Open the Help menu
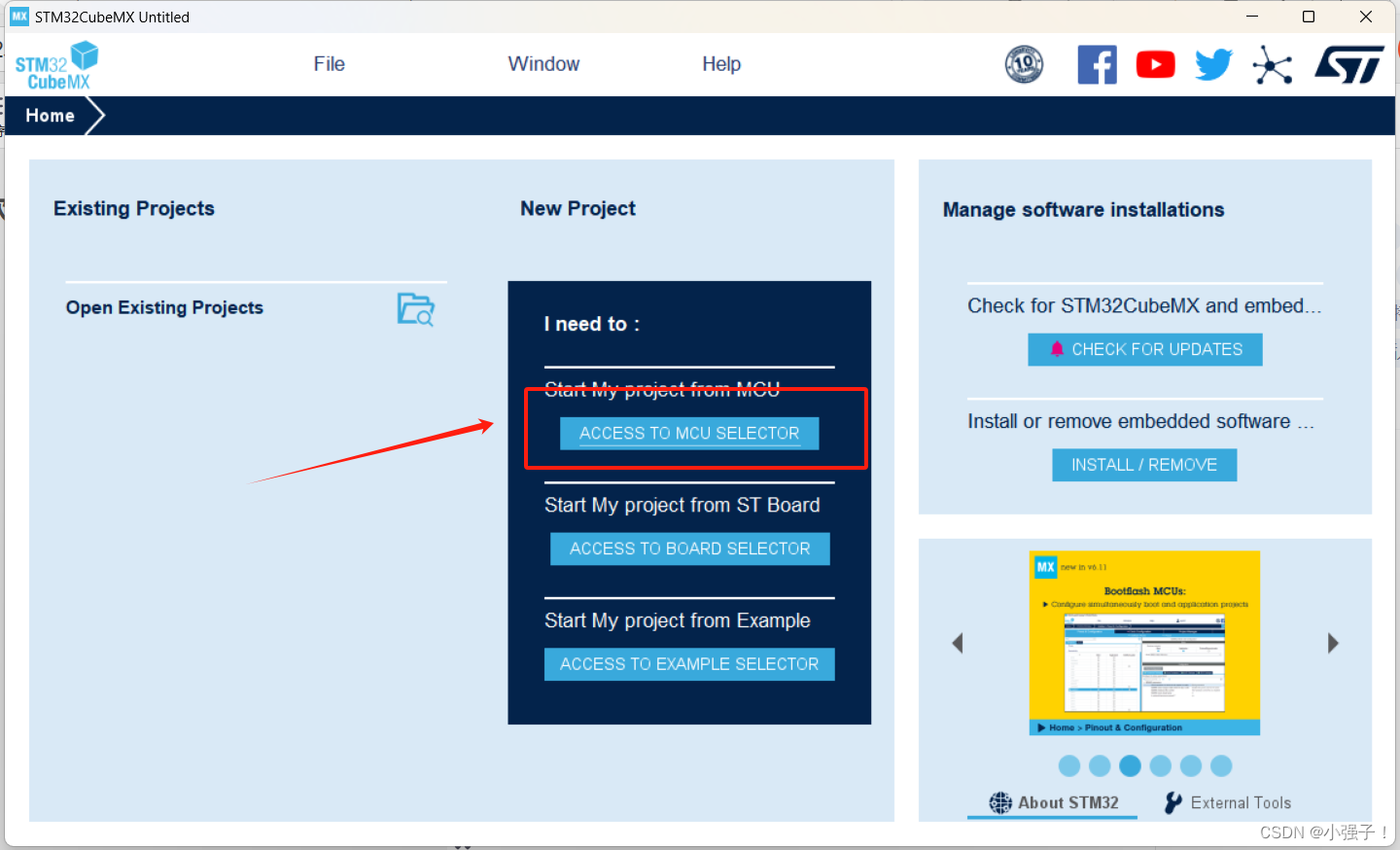Screen dimensions: 1400x850 click(721, 64)
